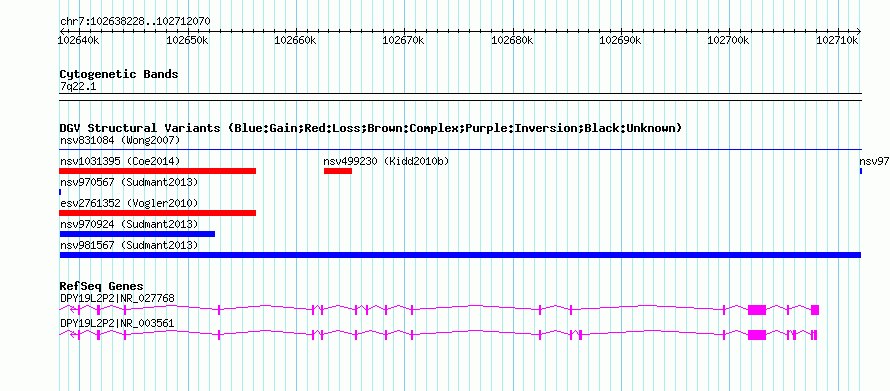Open the DPY19L2P2|NR_027768 gene label

(x=117, y=298)
